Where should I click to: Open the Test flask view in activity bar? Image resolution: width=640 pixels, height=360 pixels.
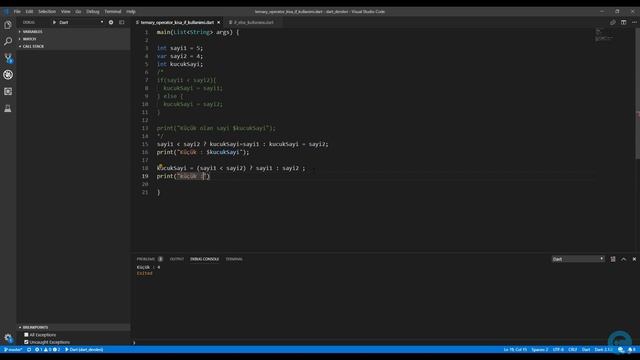click(x=8, y=108)
